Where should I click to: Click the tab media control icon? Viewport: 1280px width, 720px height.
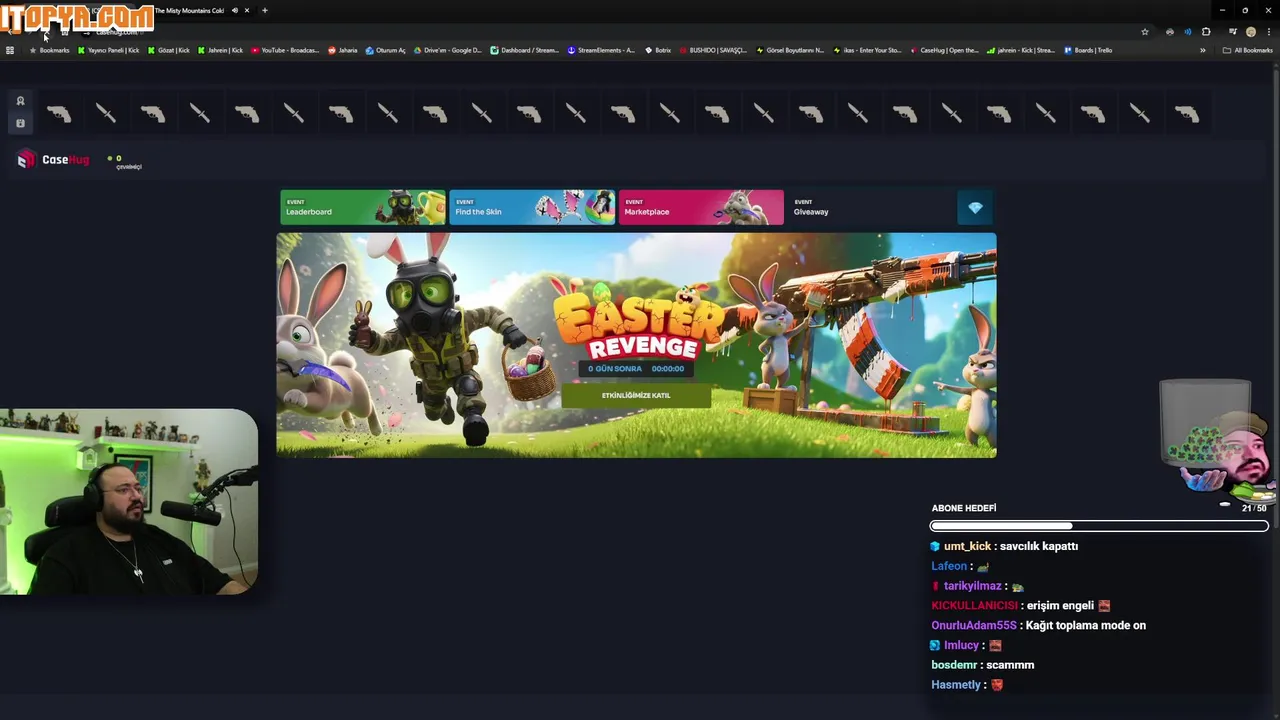[1232, 32]
